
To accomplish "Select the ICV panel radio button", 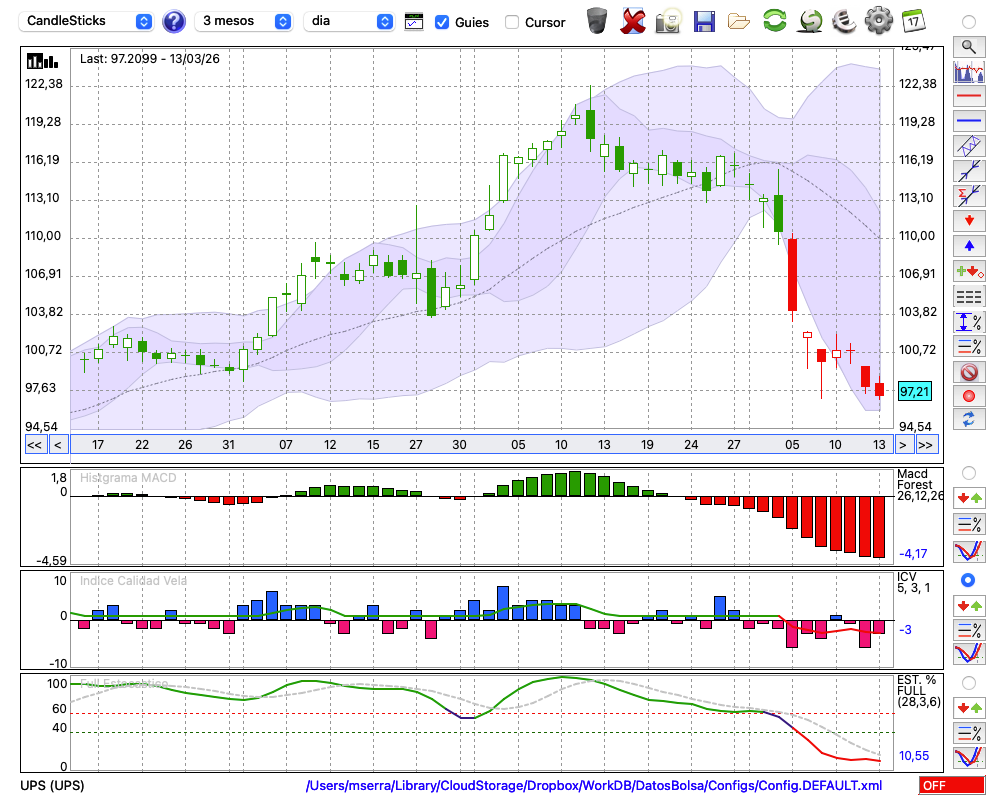I will 969,580.
